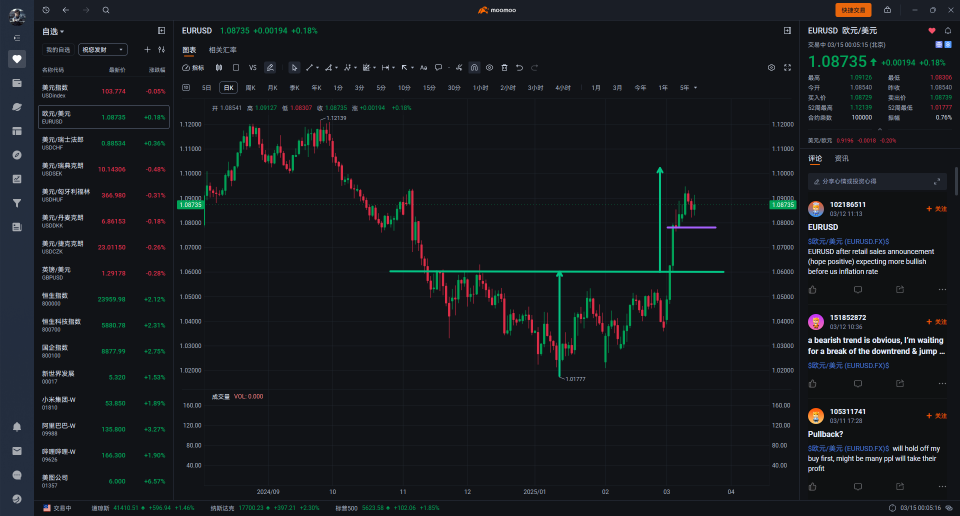This screenshot has width=960, height=516.
Task: Open chart settings hexagon gear icon
Action: tap(771, 68)
